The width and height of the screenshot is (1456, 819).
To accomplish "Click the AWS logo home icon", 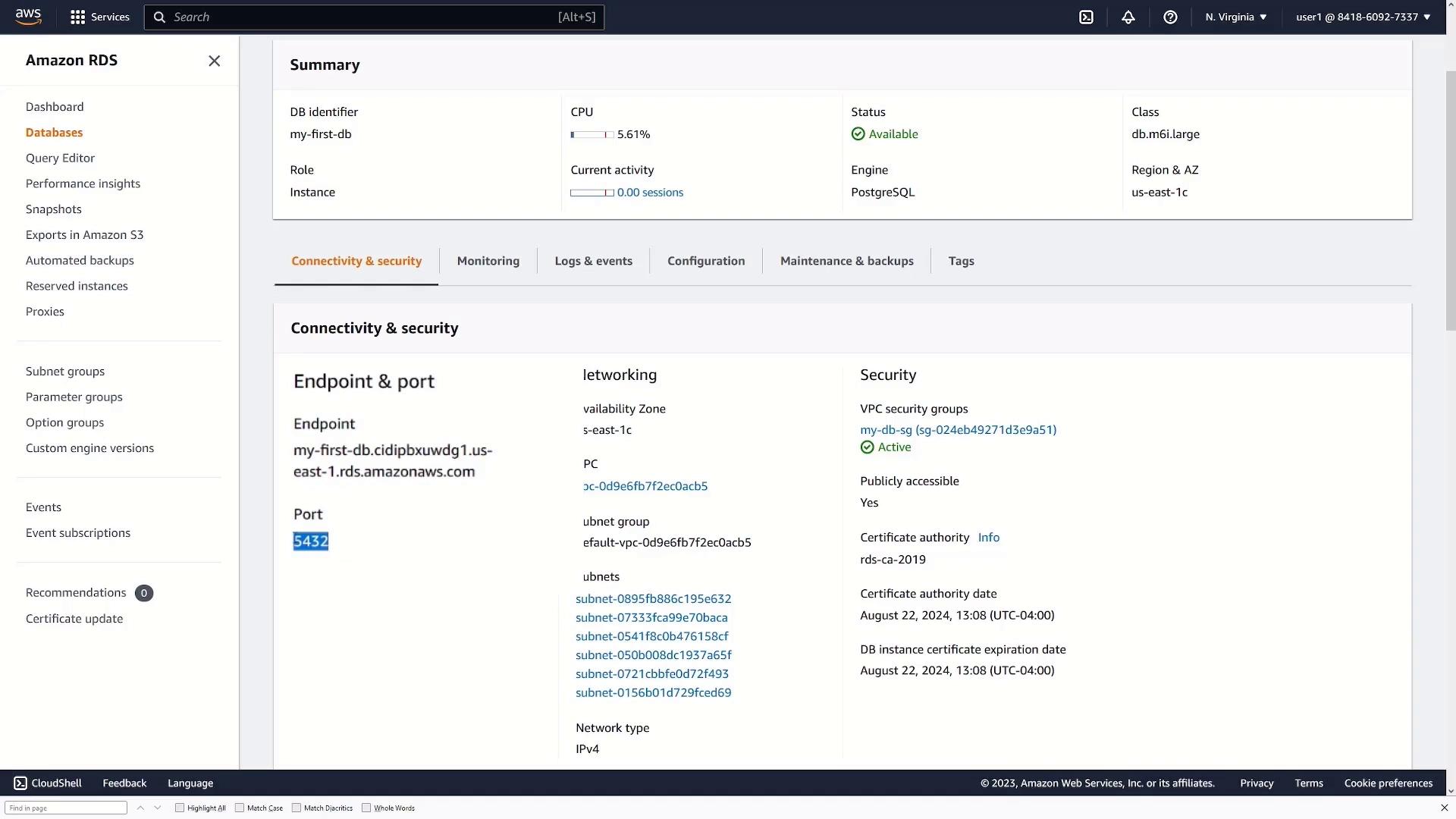I will tap(28, 17).
